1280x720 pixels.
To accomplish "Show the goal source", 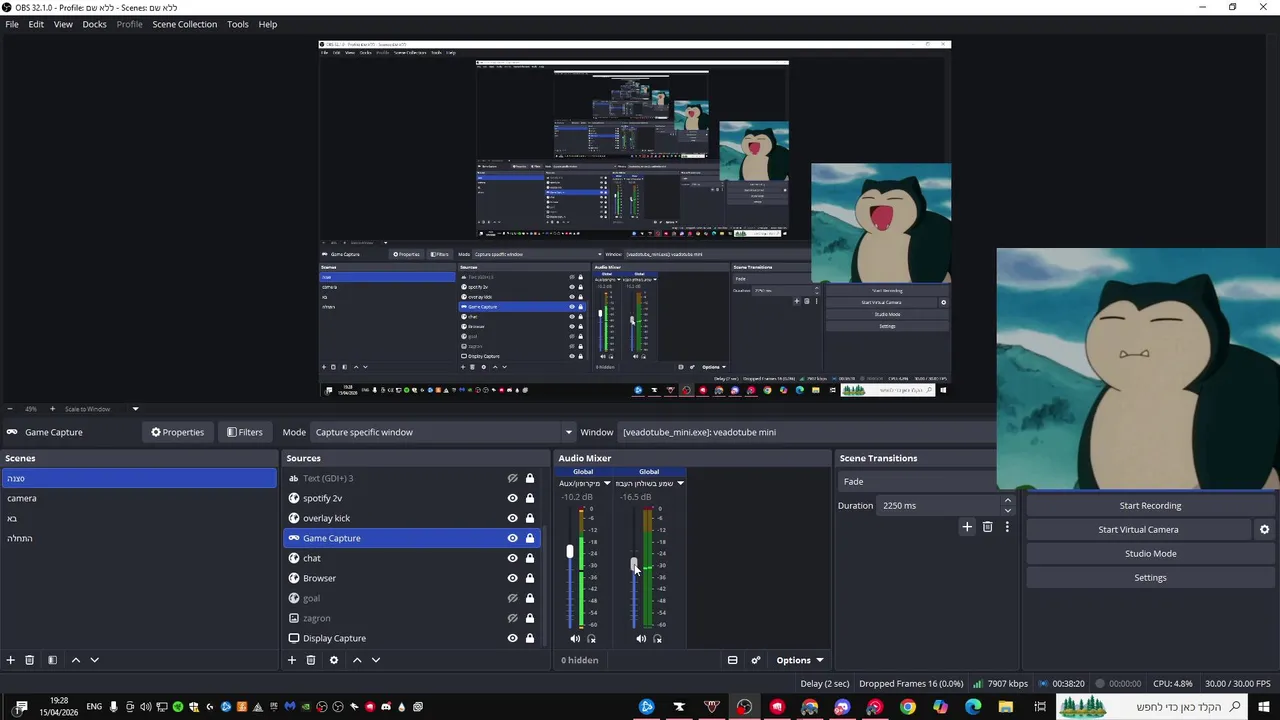I will tap(512, 598).
